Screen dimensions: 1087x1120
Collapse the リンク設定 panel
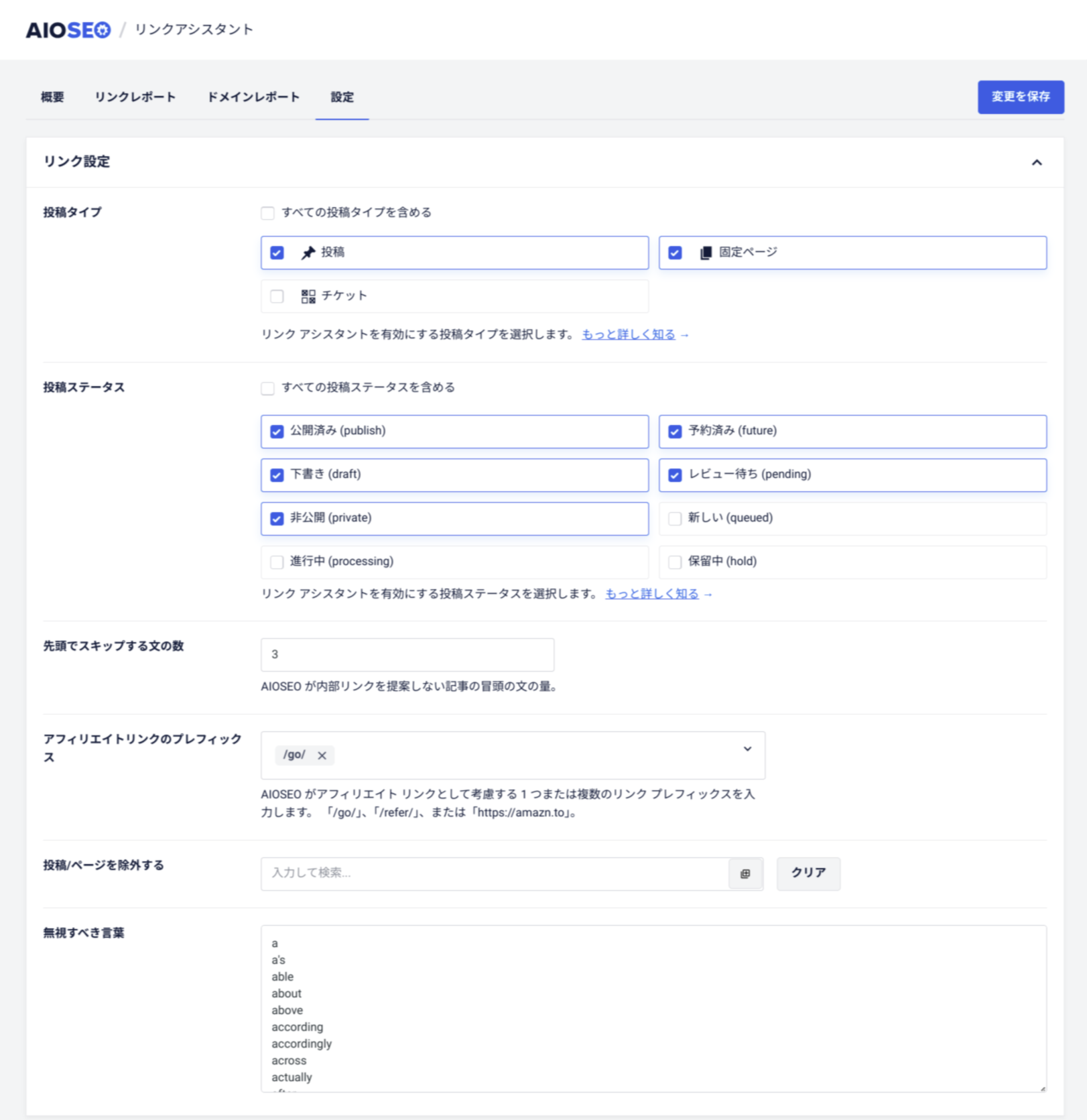(x=1037, y=162)
